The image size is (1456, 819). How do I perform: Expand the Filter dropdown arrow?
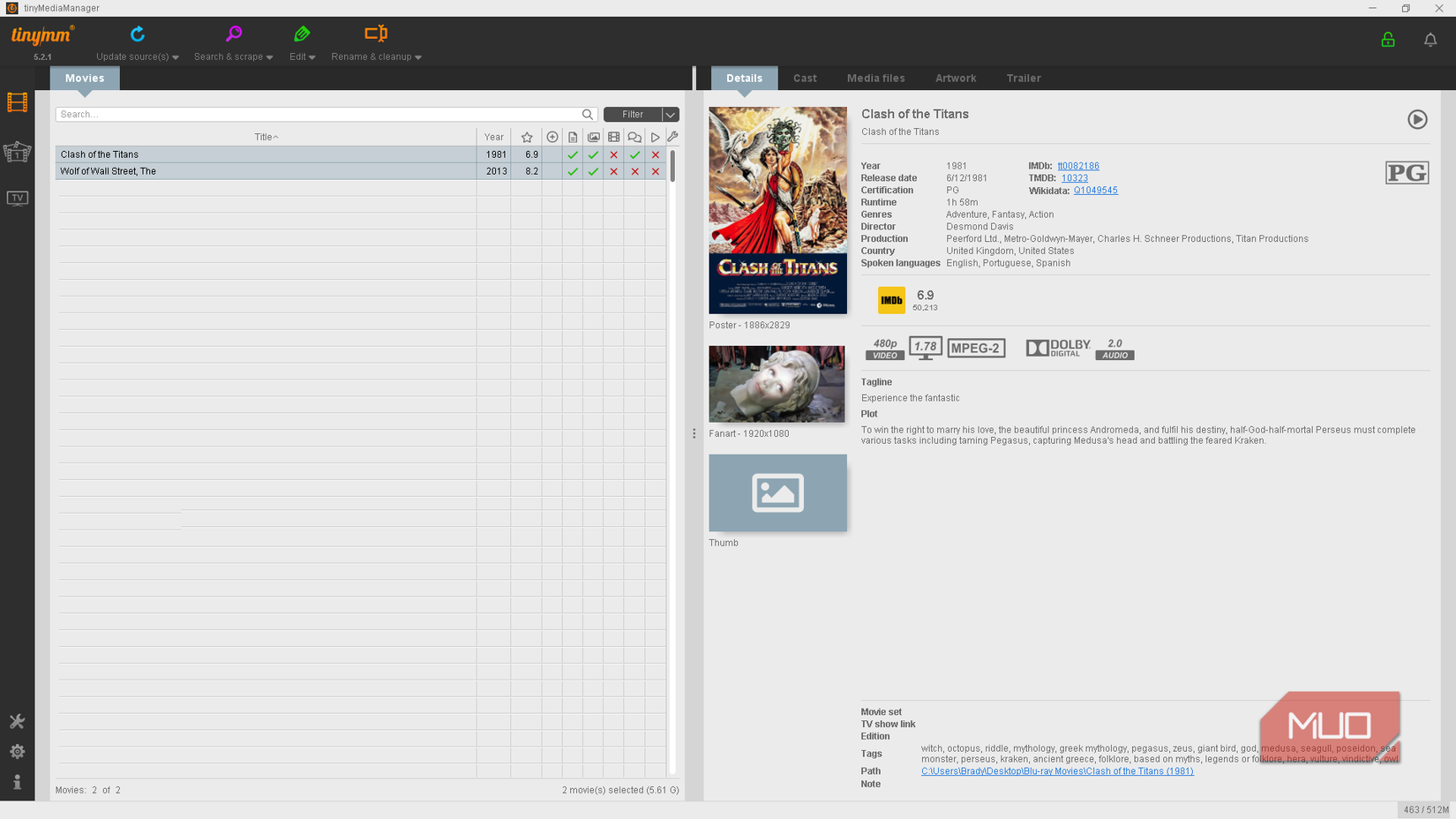pos(671,115)
